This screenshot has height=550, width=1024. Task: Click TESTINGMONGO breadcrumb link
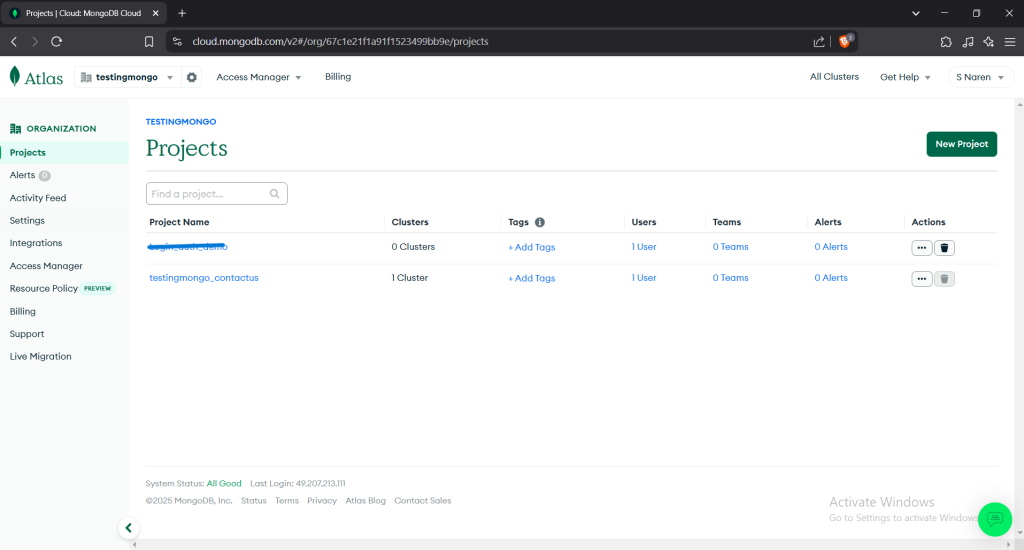[x=180, y=121]
